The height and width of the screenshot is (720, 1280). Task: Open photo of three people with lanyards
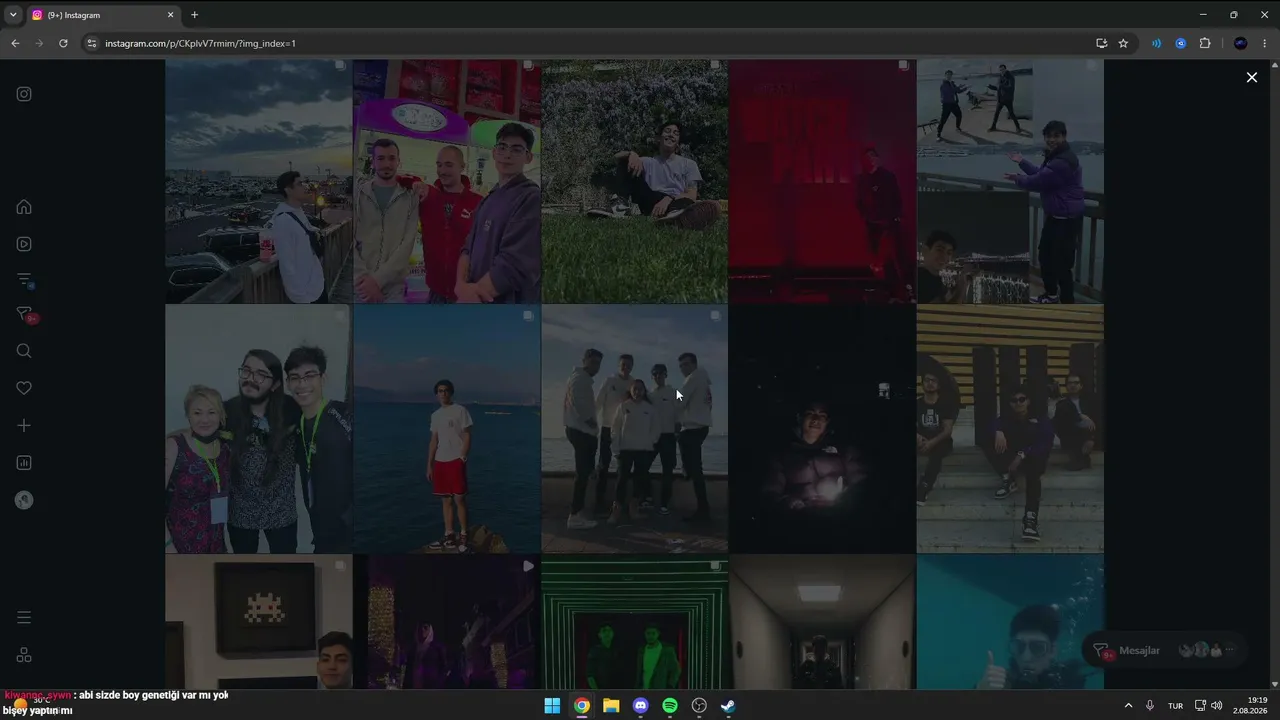pyautogui.click(x=258, y=429)
